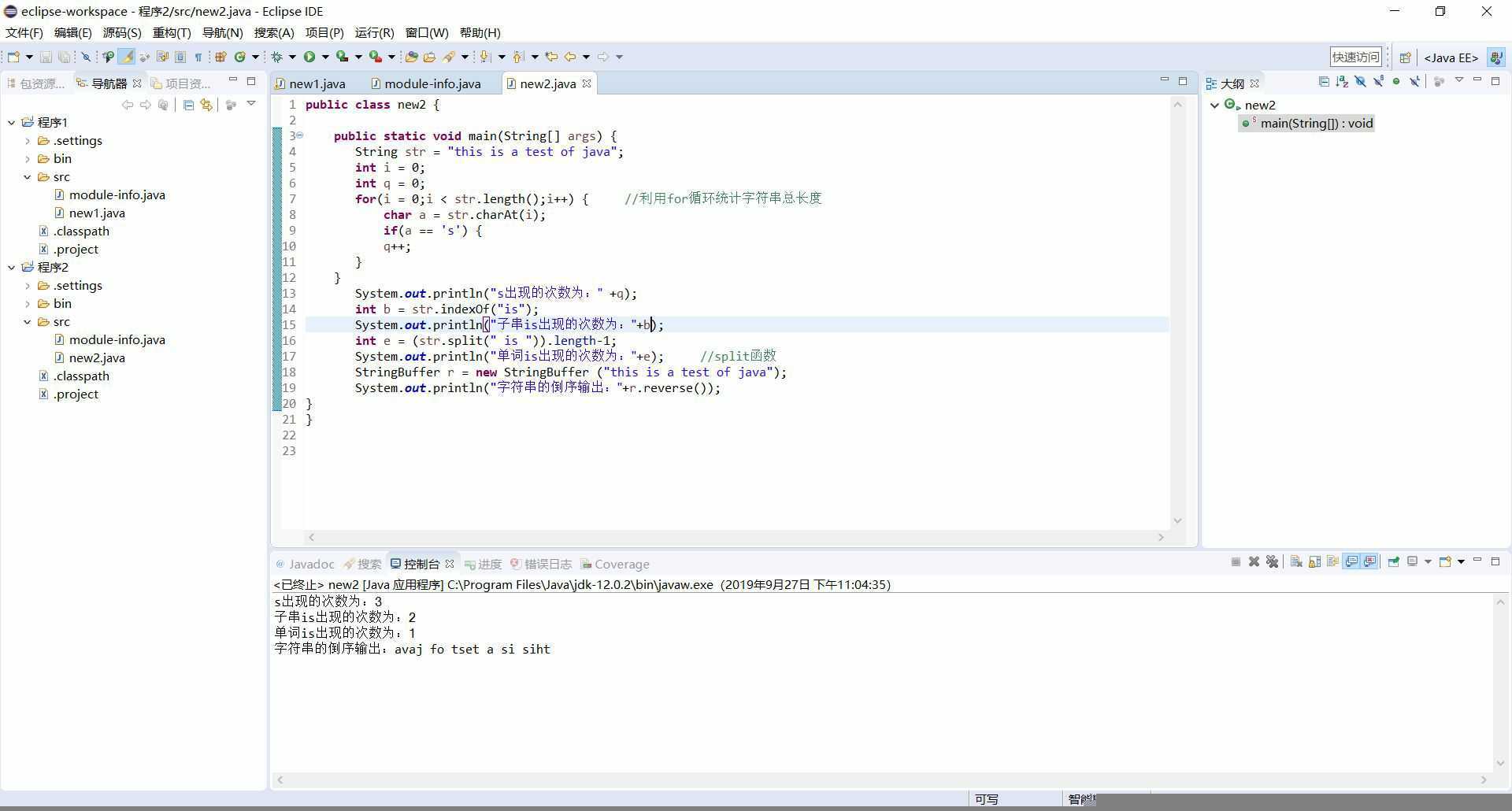This screenshot has height=811, width=1512.
Task: Select new1.java in the Navigator tree
Action: [97, 213]
